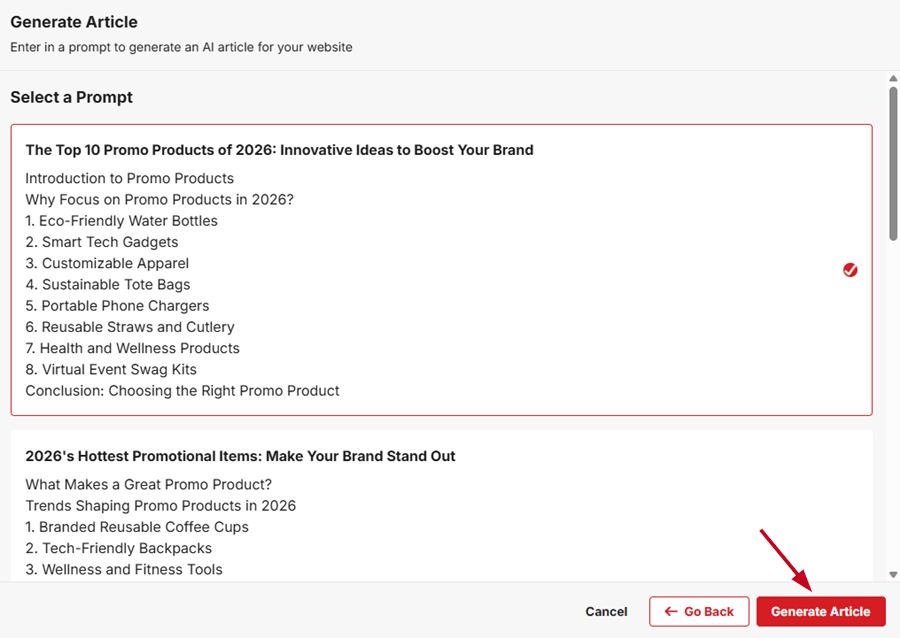Choose the "Top 10 Promo Products of 2026" title
The image size is (900, 638).
tap(279, 150)
